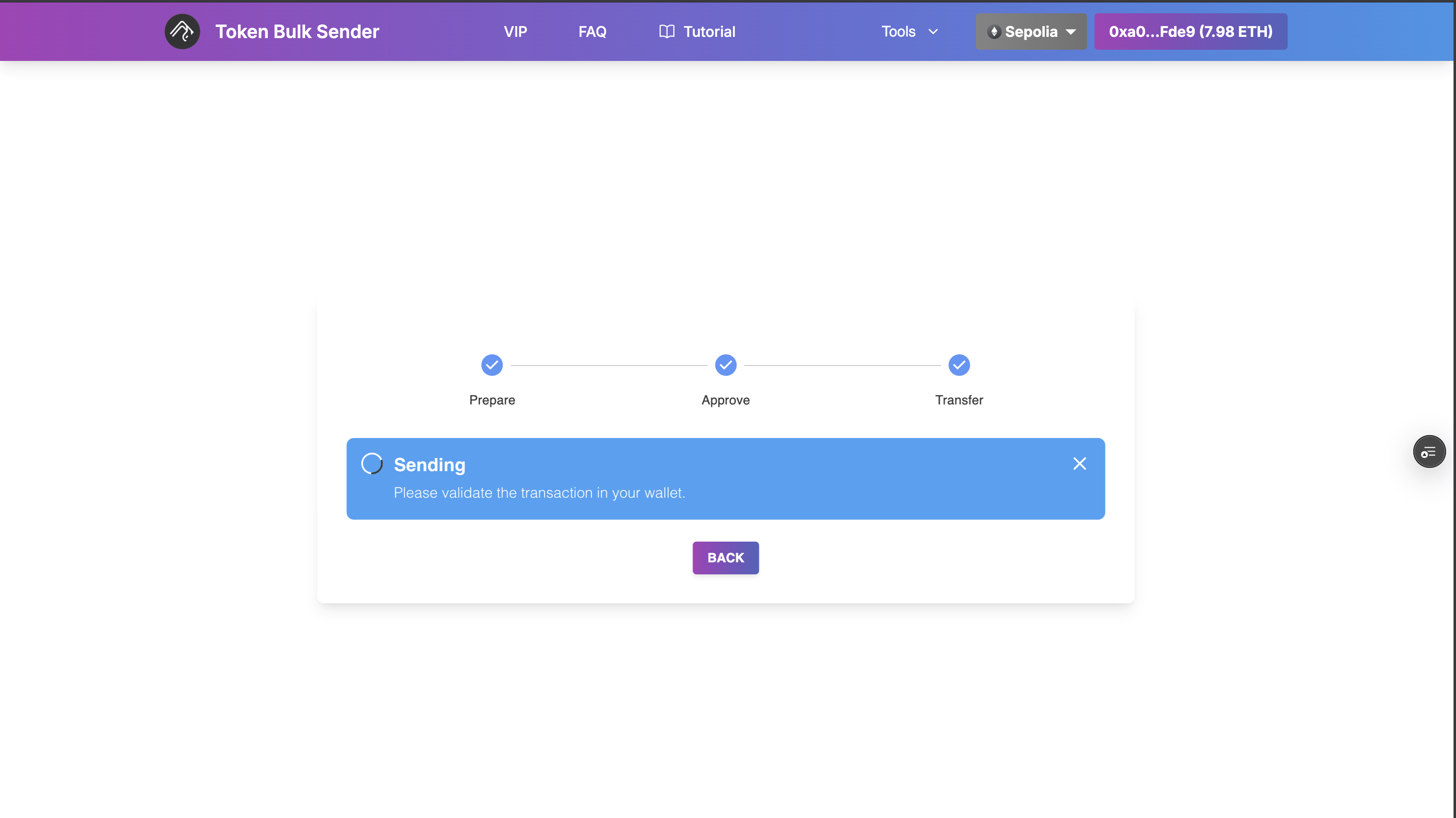Click the wallet address showing 7.98 ETH
This screenshot has height=818, width=1456.
tap(1190, 31)
